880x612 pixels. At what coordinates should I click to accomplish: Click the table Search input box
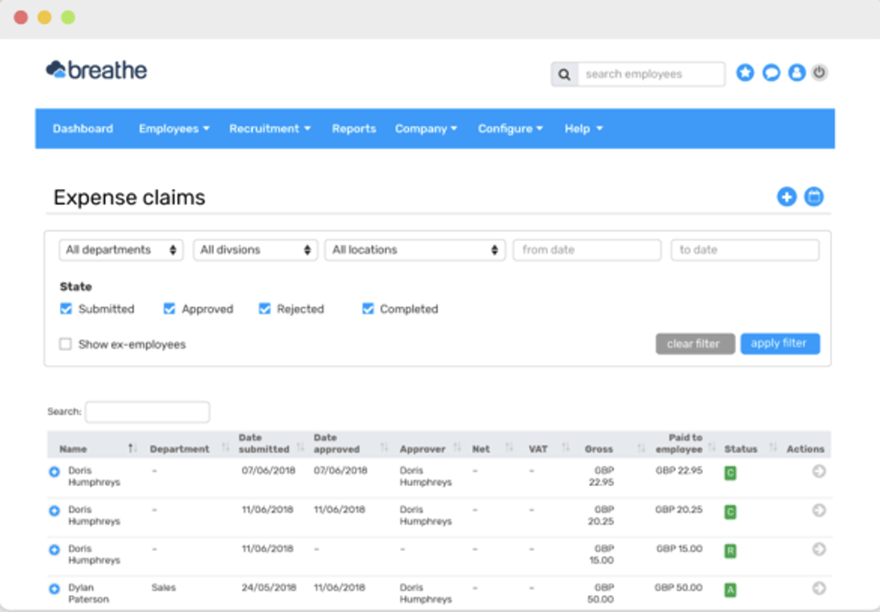point(147,412)
